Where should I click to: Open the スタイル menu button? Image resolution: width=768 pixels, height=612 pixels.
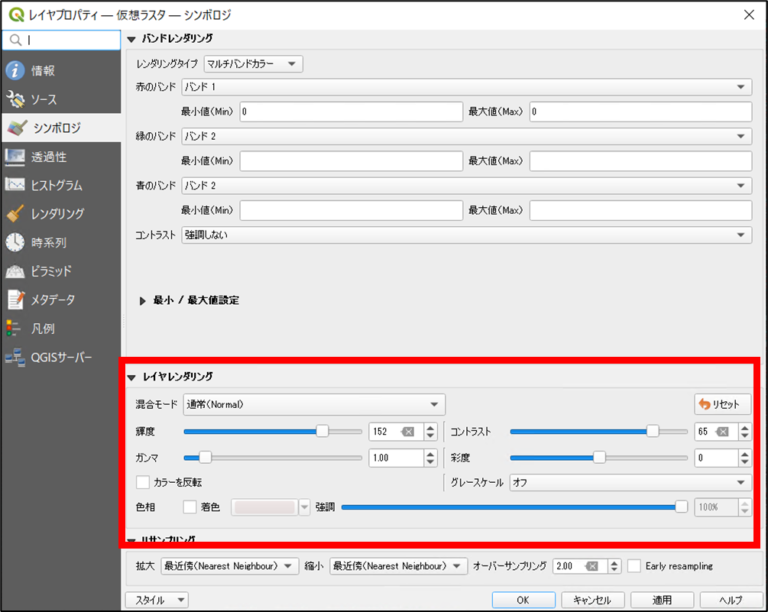coord(157,600)
